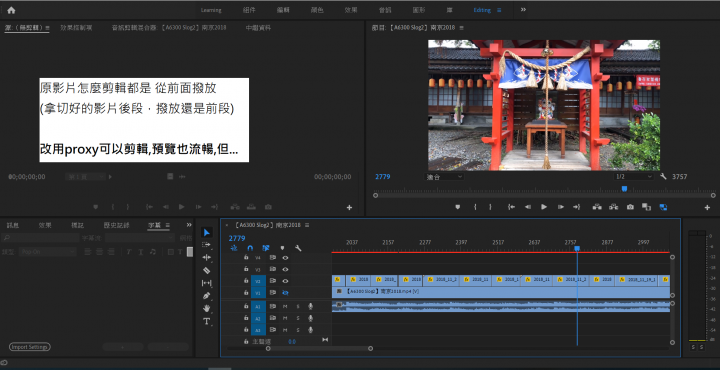Open Comparison View in Program monitor
Image resolution: width=720 pixels, height=370 pixels.
coord(647,207)
